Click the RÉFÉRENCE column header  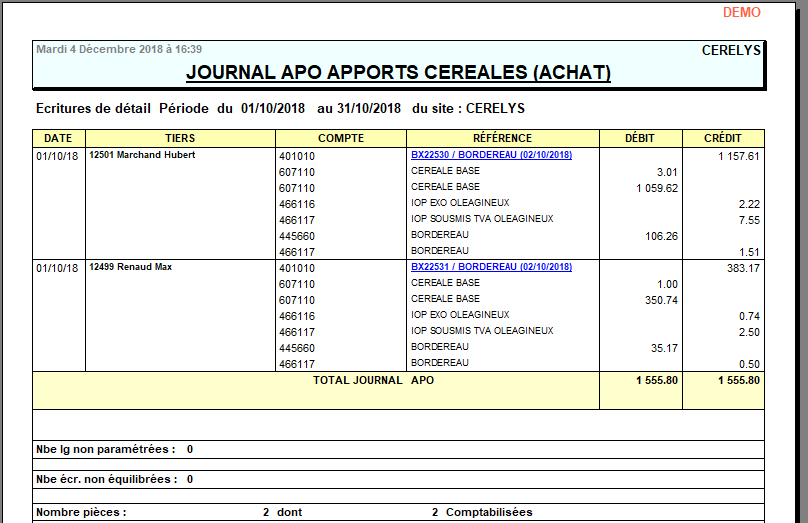tap(502, 138)
